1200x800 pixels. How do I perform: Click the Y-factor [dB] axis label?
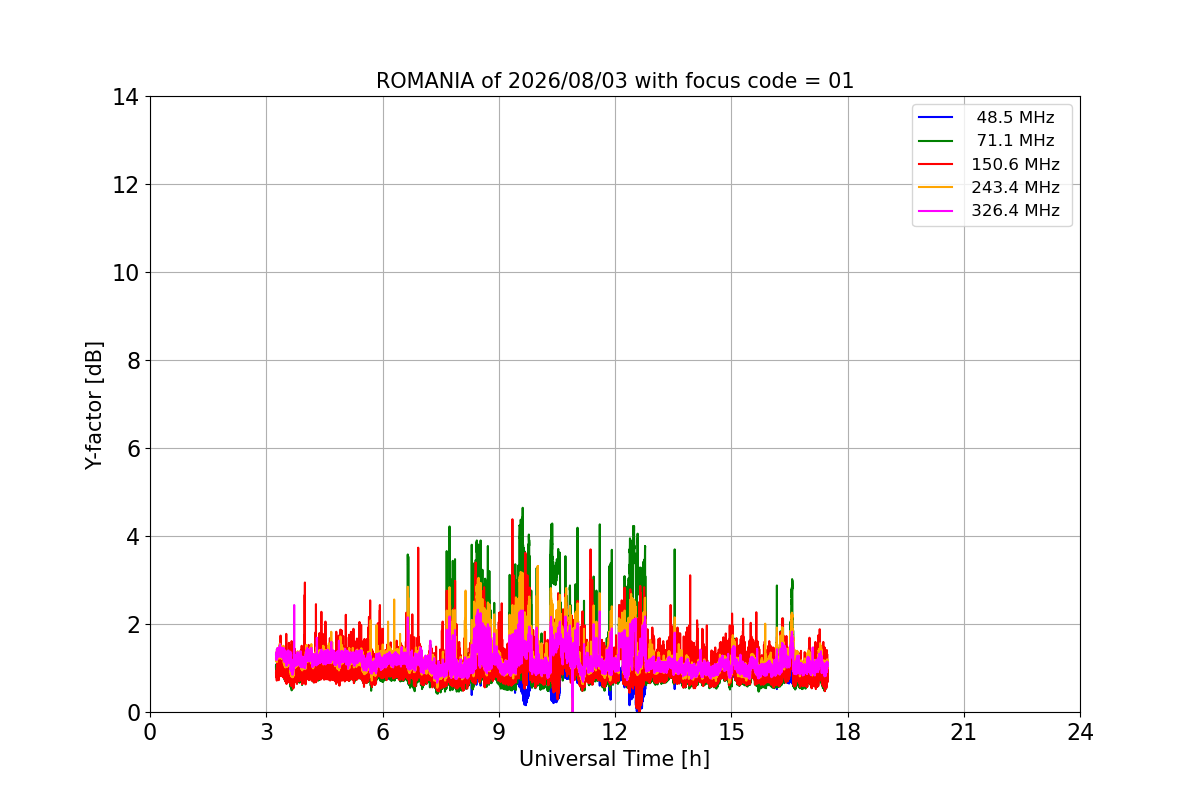(94, 405)
